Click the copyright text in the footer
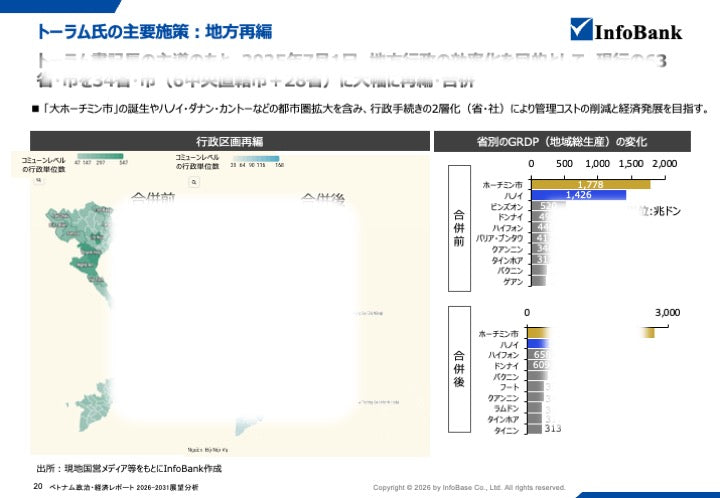 point(469,487)
